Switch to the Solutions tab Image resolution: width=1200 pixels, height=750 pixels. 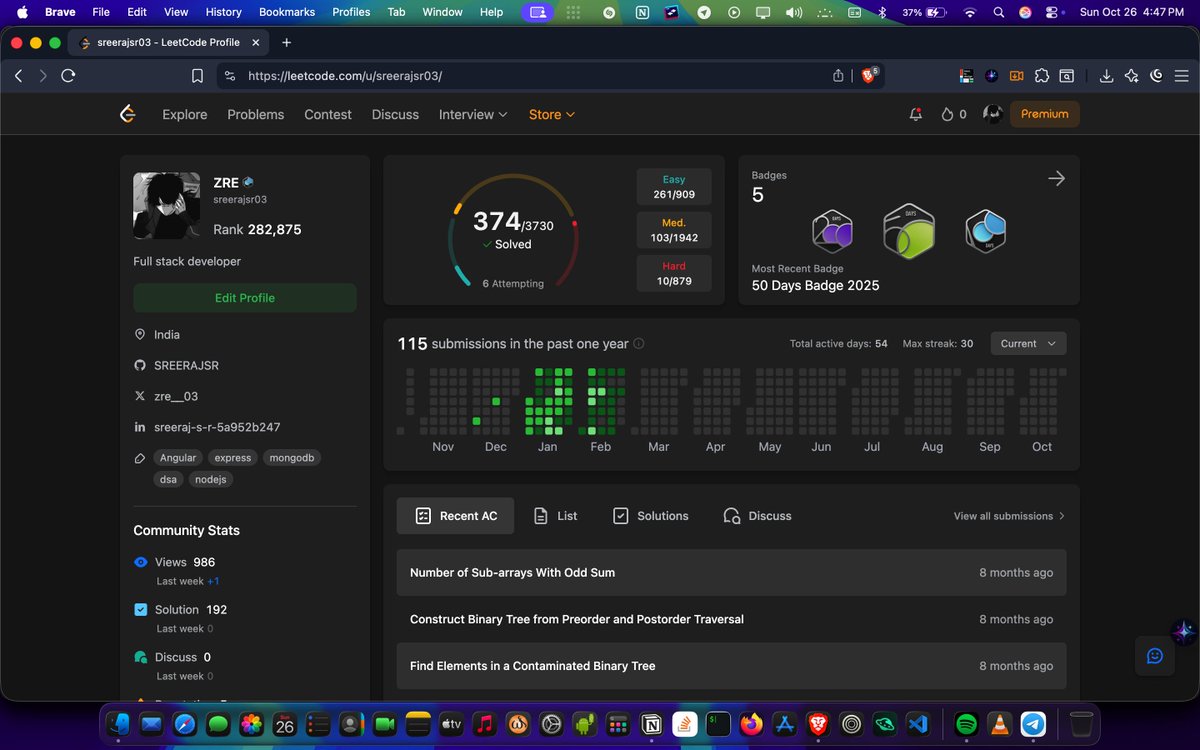pyautogui.click(x=650, y=516)
